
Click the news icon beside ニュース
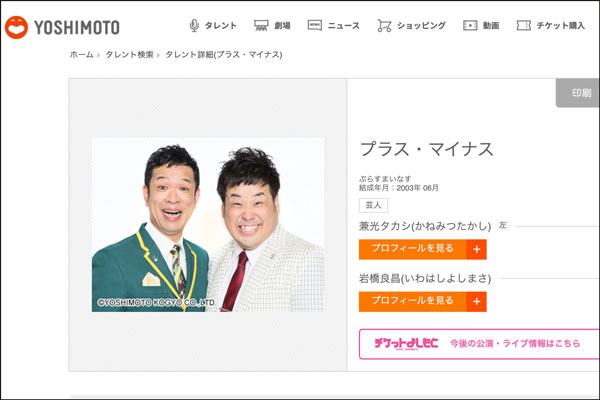point(314,25)
